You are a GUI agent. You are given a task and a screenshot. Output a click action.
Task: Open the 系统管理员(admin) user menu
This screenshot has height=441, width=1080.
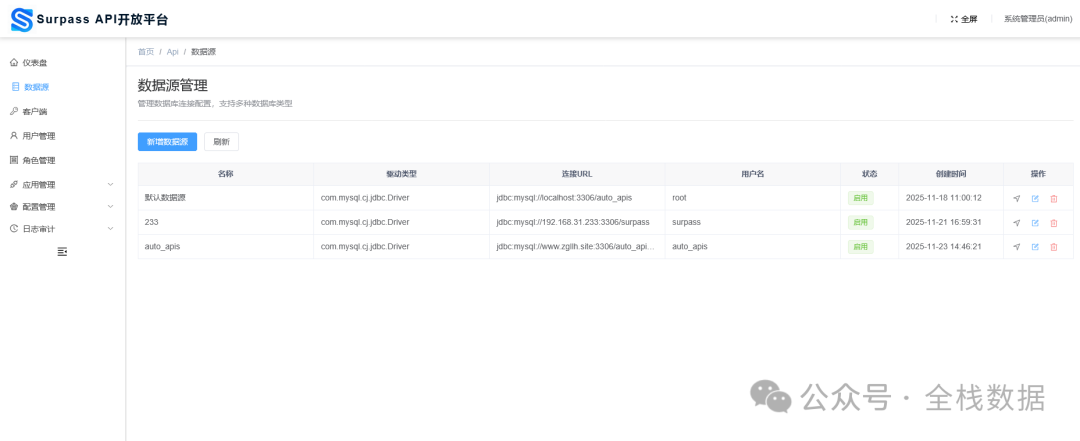pyautogui.click(x=1037, y=19)
